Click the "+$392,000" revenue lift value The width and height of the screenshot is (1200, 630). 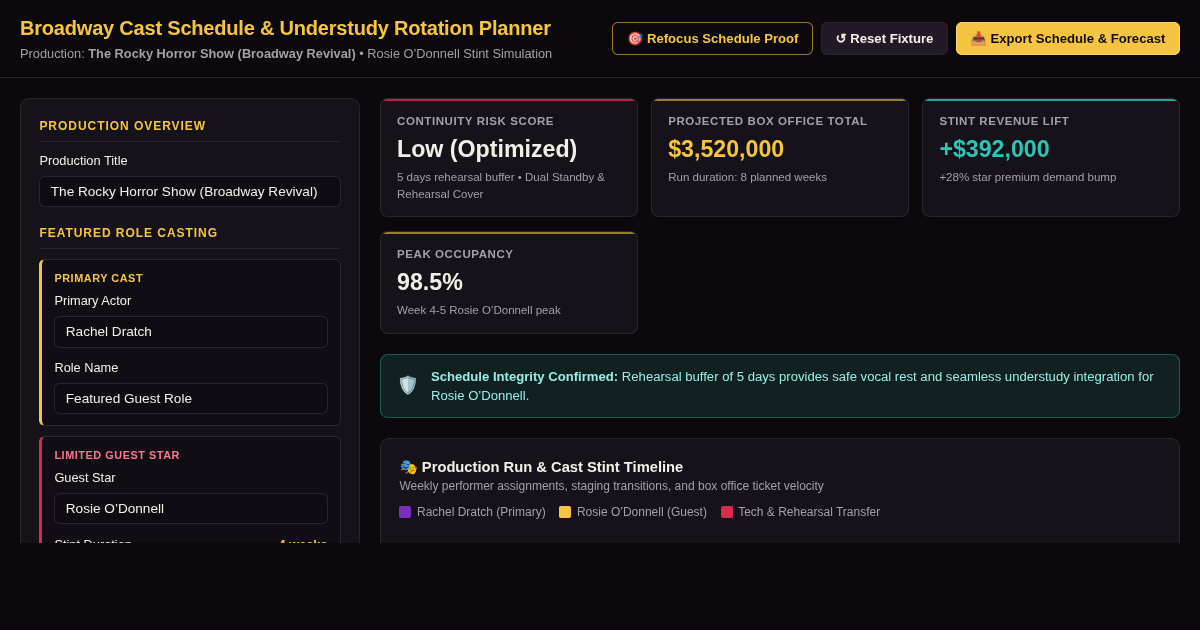(x=994, y=149)
